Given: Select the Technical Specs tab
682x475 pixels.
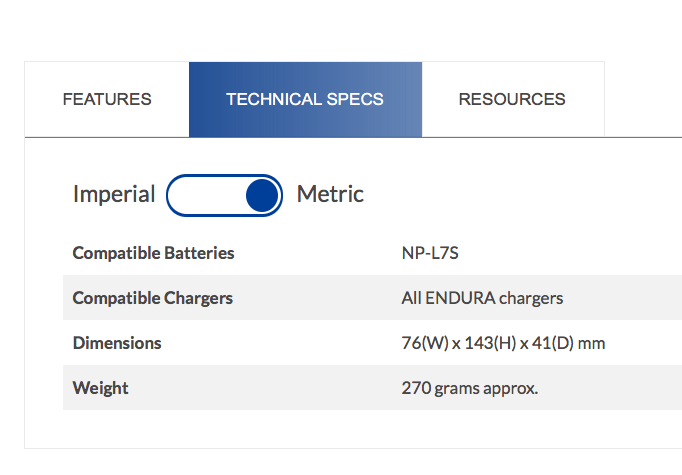Looking at the screenshot, I should tap(305, 99).
